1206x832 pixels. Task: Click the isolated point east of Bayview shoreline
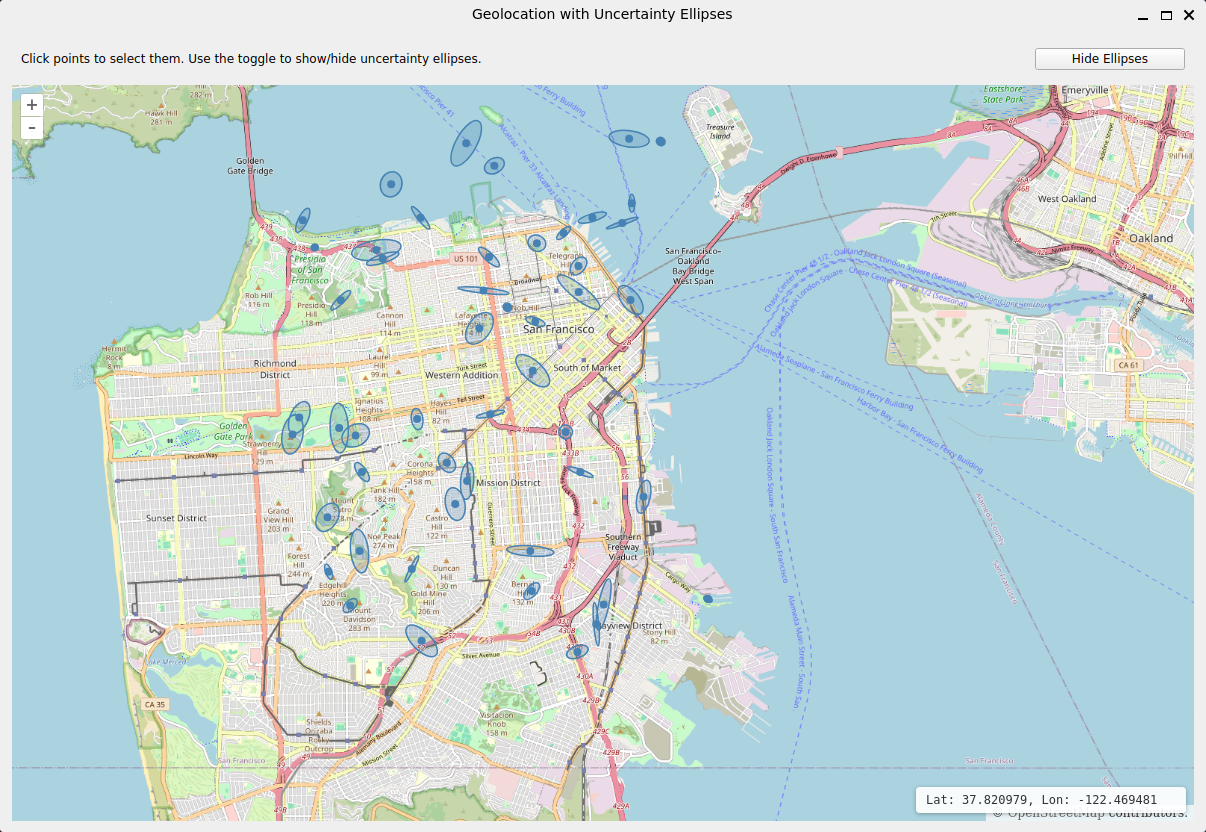pyautogui.click(x=708, y=599)
